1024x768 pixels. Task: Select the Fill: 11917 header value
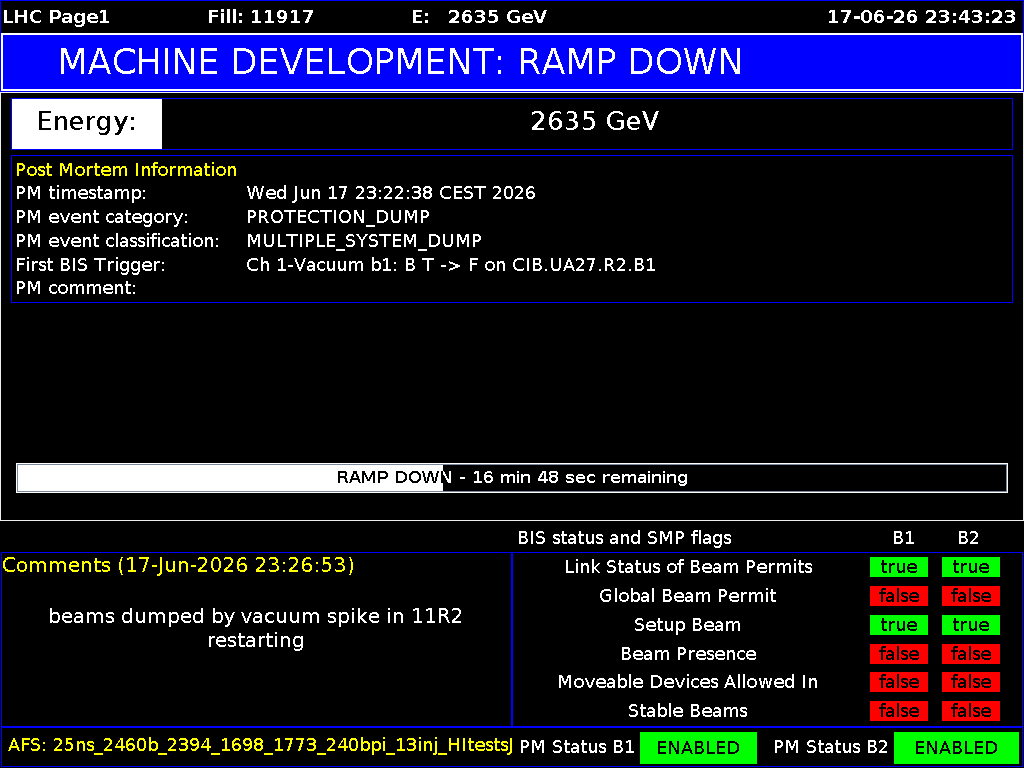pyautogui.click(x=261, y=17)
